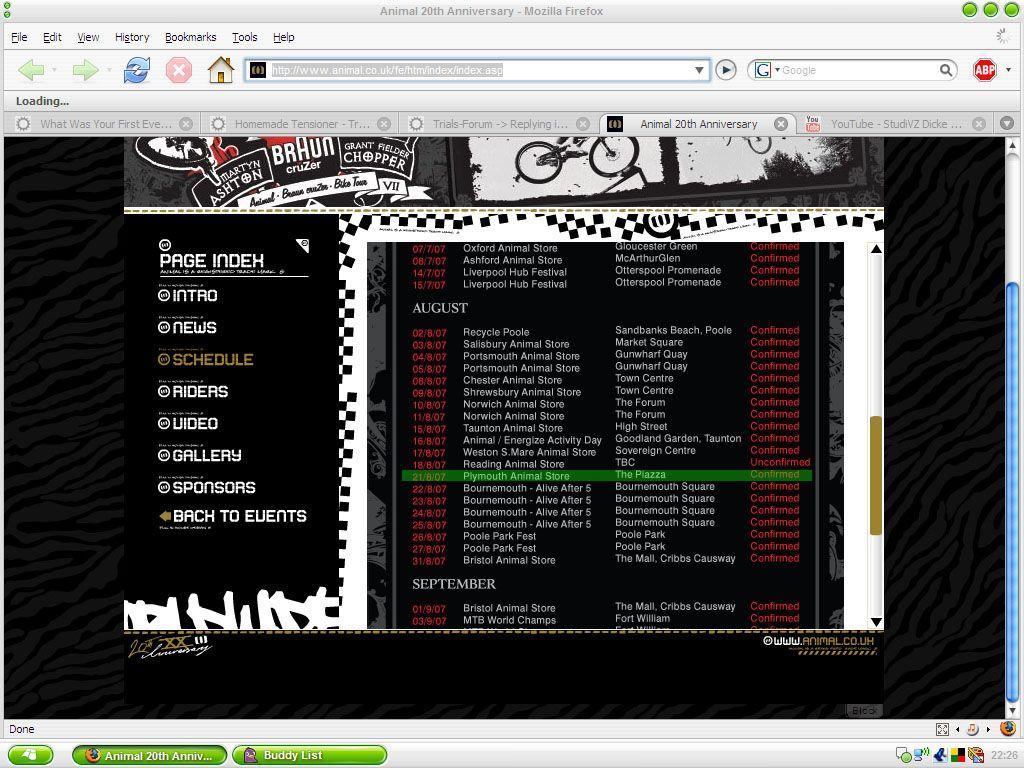Open Buddy List from the taskbar
1024x768 pixels.
click(x=310, y=755)
